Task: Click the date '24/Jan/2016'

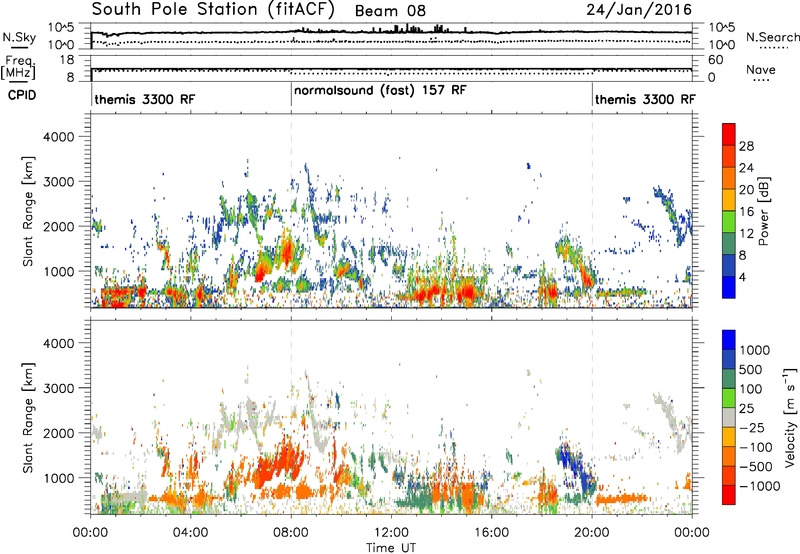Action: [639, 10]
